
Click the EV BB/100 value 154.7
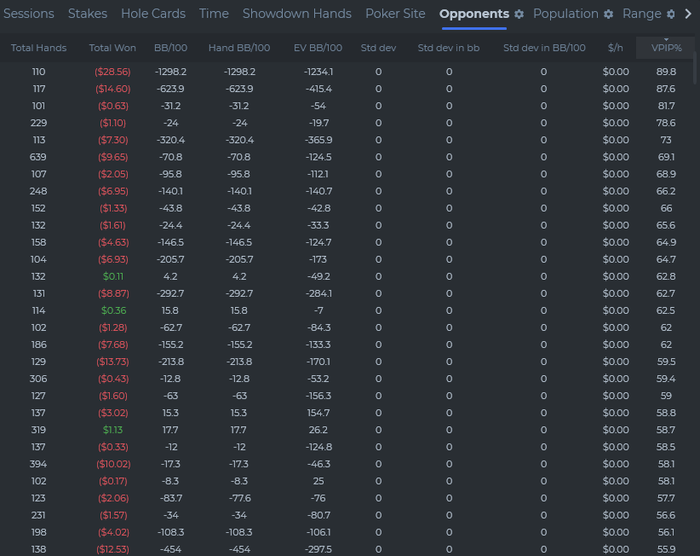click(x=318, y=413)
